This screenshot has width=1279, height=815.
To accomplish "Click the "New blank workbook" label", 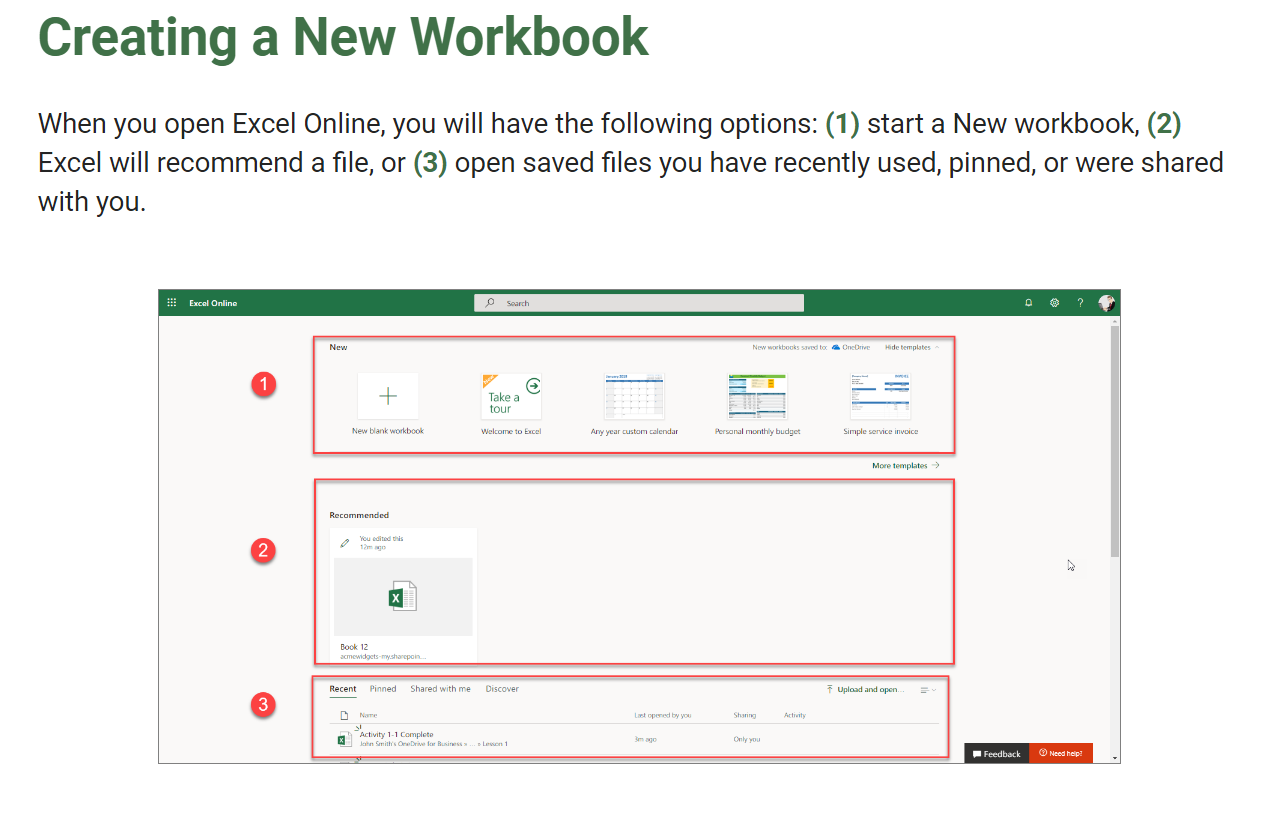I will click(388, 431).
